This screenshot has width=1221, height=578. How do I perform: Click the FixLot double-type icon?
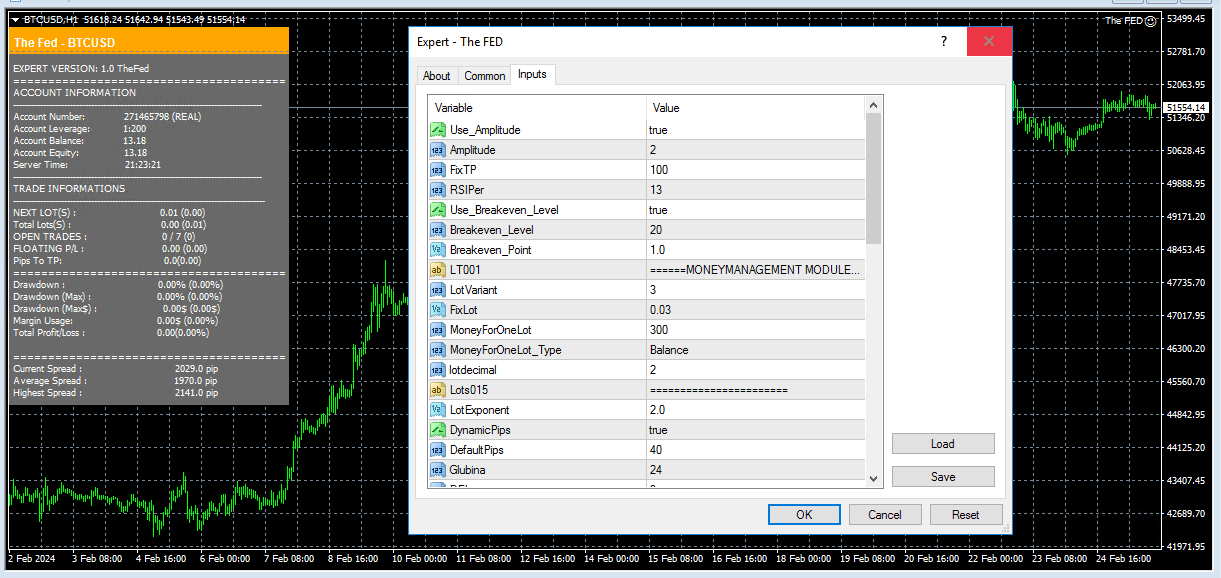tap(437, 310)
